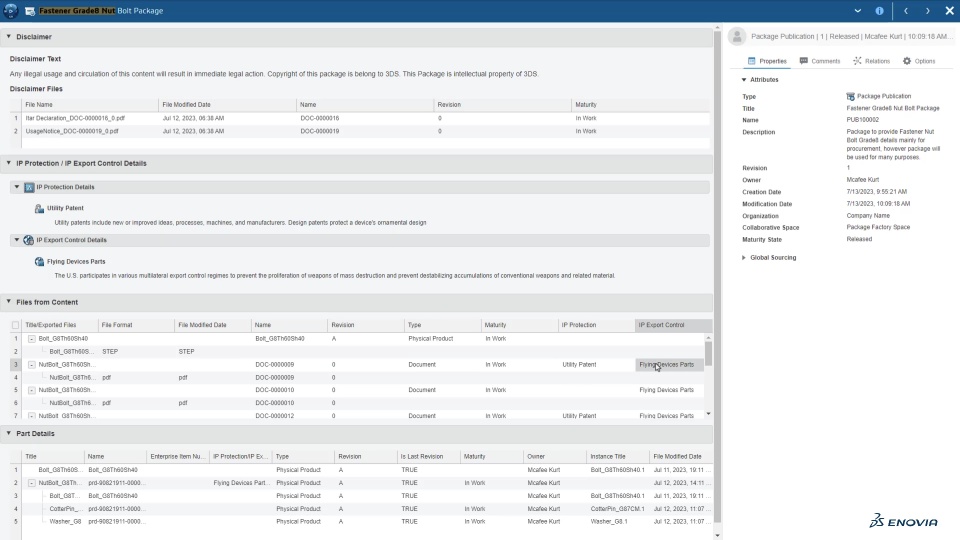Go to previous item arrow
The image size is (960, 540).
(x=906, y=10)
